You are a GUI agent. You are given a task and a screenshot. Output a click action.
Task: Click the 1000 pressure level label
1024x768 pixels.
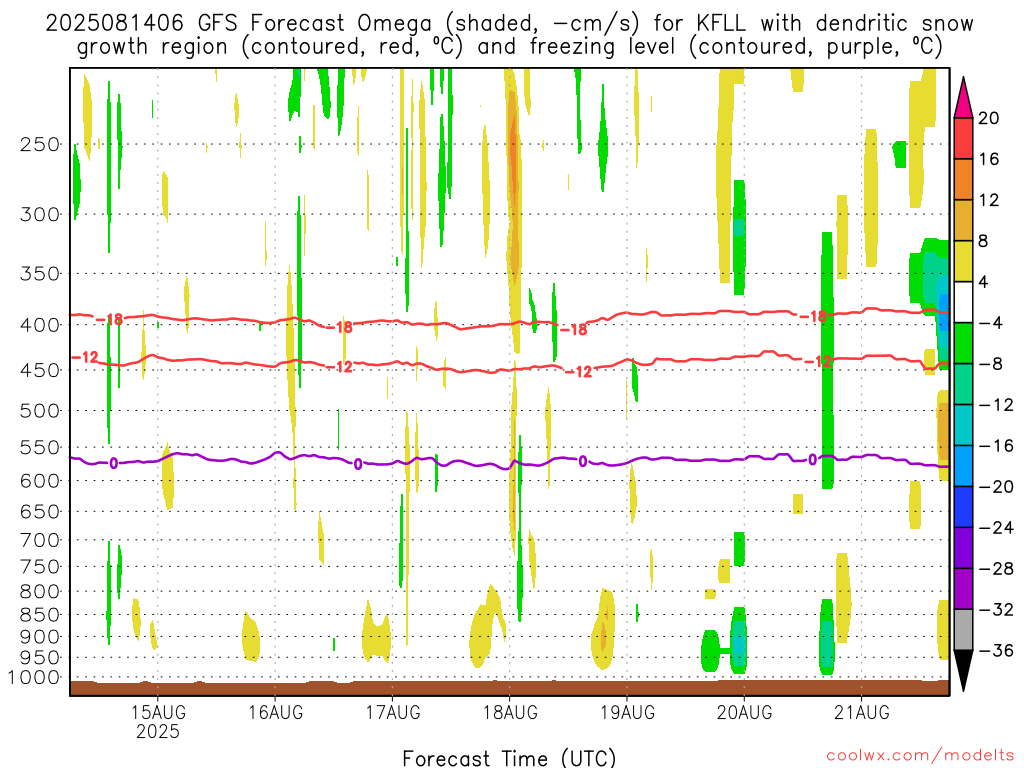point(35,678)
